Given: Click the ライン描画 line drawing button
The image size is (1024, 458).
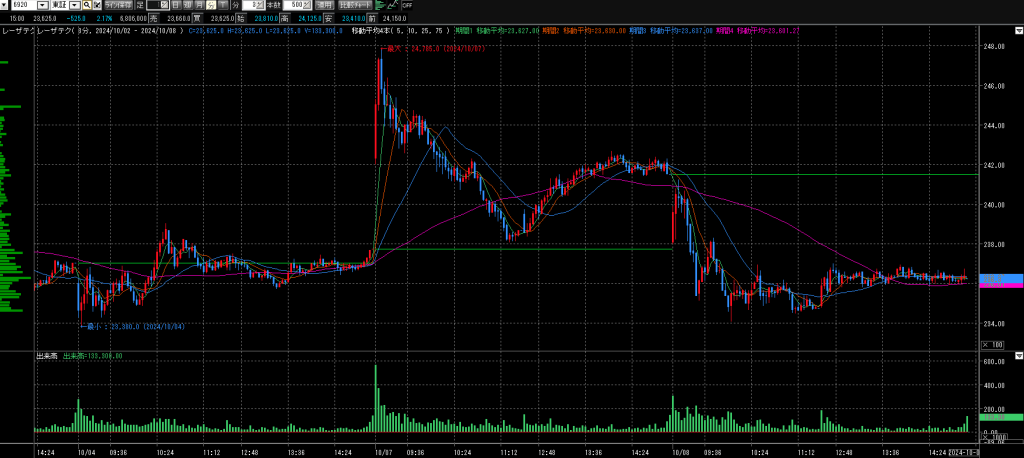Looking at the screenshot, I should point(118,5).
